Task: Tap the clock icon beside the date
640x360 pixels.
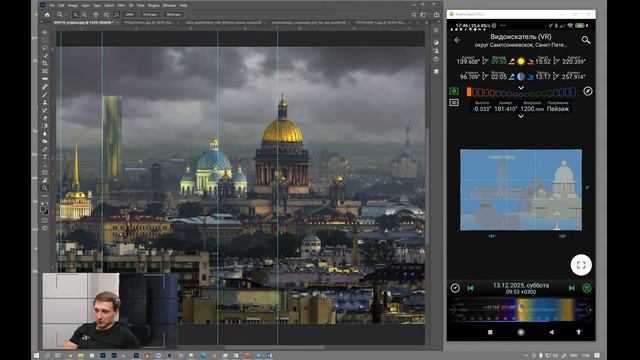Action: (x=455, y=288)
